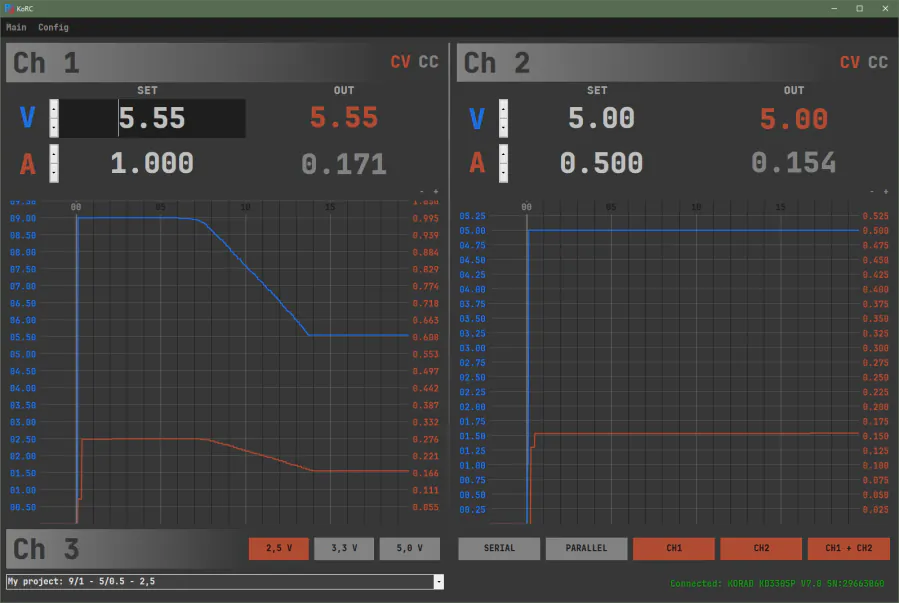Zoom in Ch 1 graph with plus icon
The width and height of the screenshot is (899, 603).
pos(436,191)
